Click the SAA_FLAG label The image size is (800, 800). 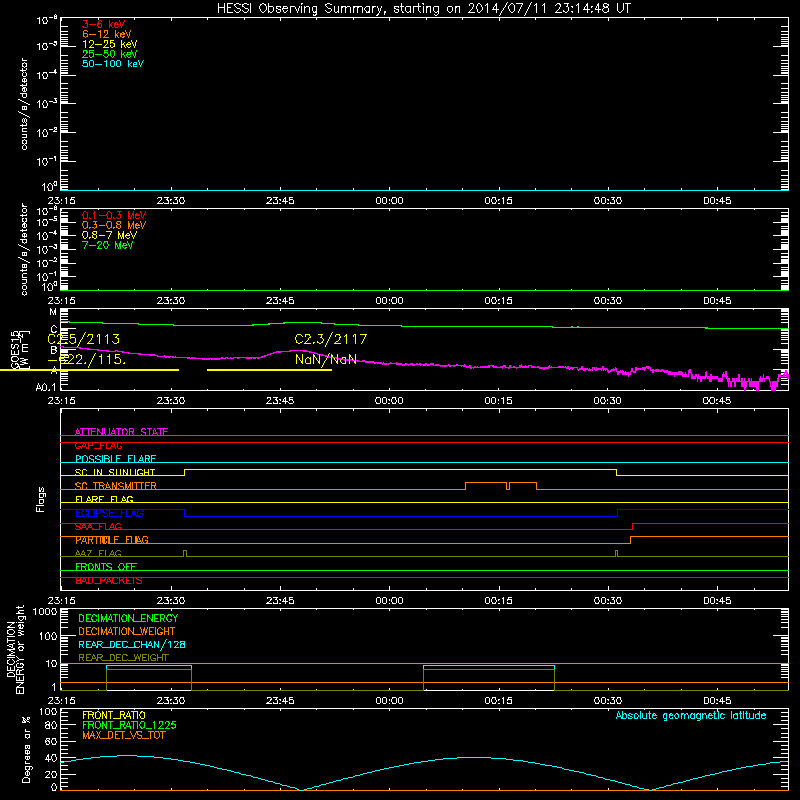tap(98, 527)
